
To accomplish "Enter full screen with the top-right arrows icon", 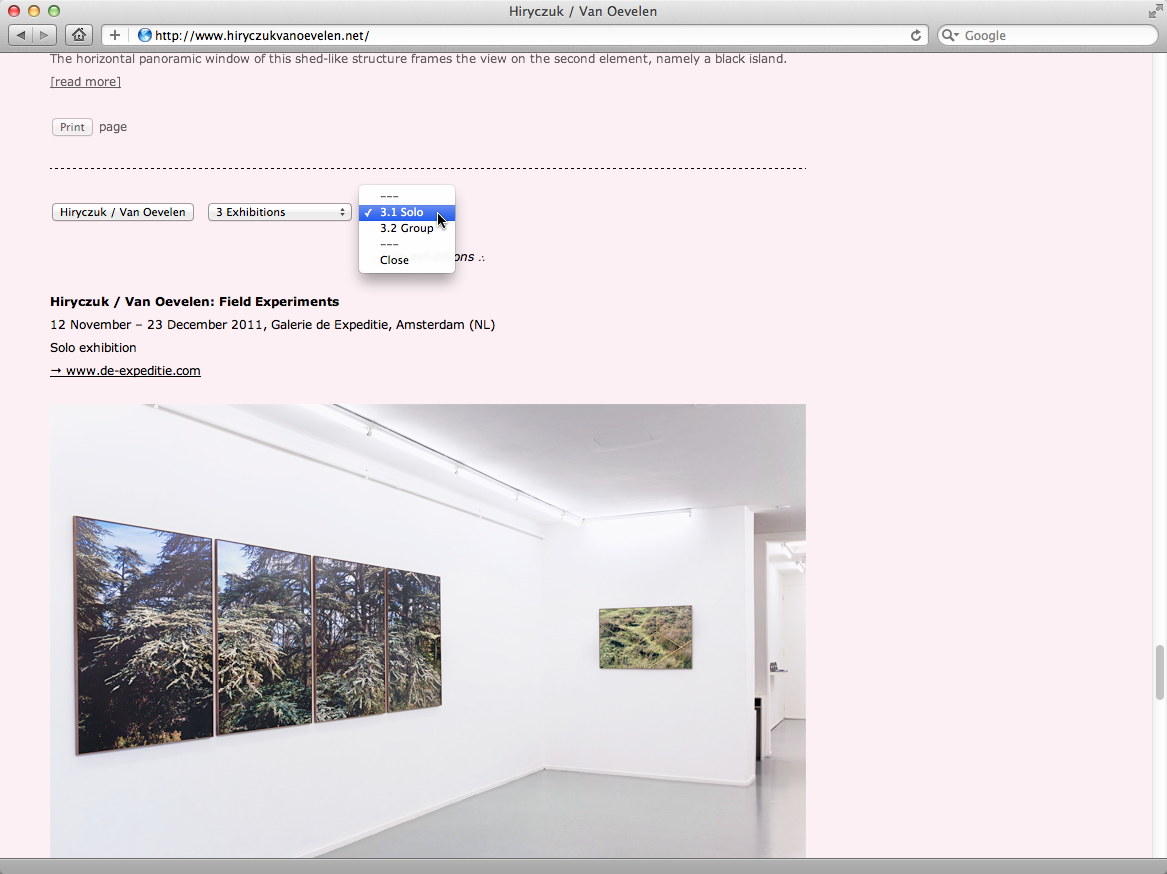I will point(1155,11).
